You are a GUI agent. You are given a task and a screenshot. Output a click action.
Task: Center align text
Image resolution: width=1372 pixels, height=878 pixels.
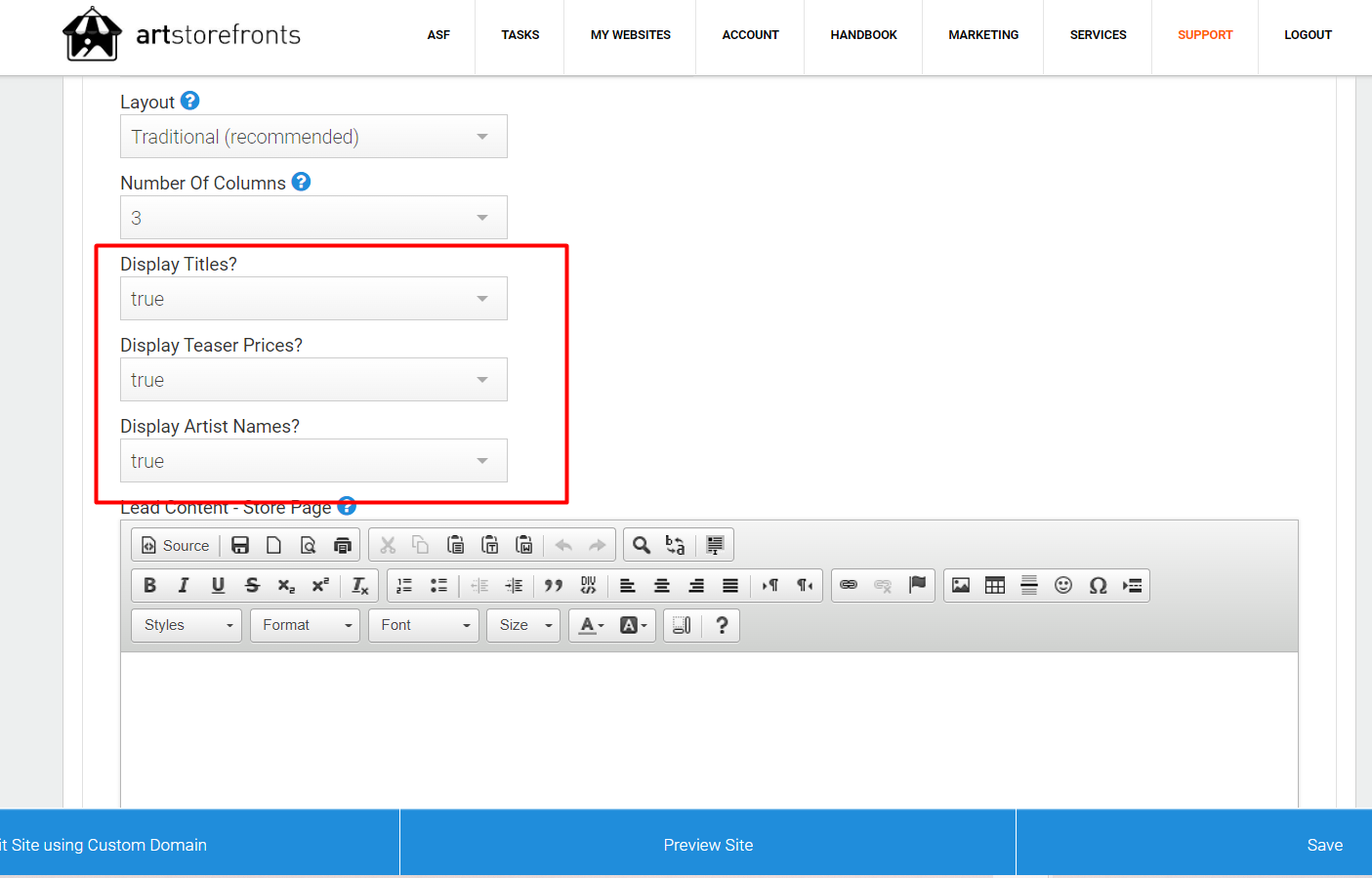coord(662,585)
